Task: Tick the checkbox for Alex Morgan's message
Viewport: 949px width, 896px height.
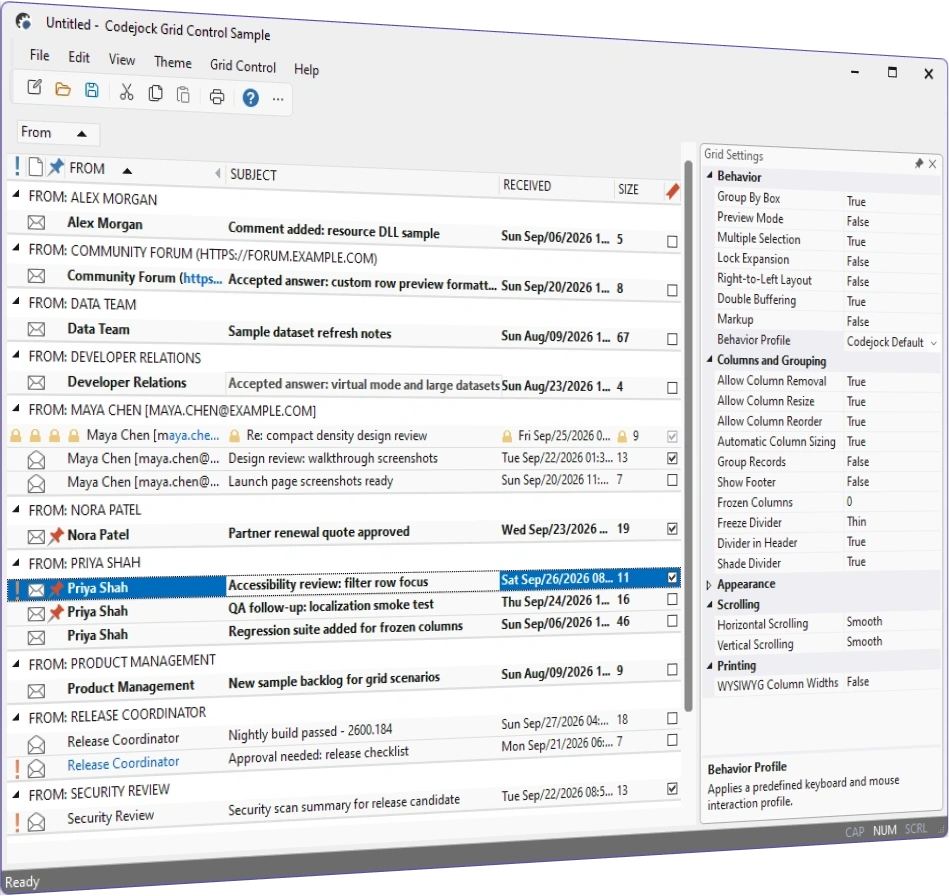Action: coord(672,242)
